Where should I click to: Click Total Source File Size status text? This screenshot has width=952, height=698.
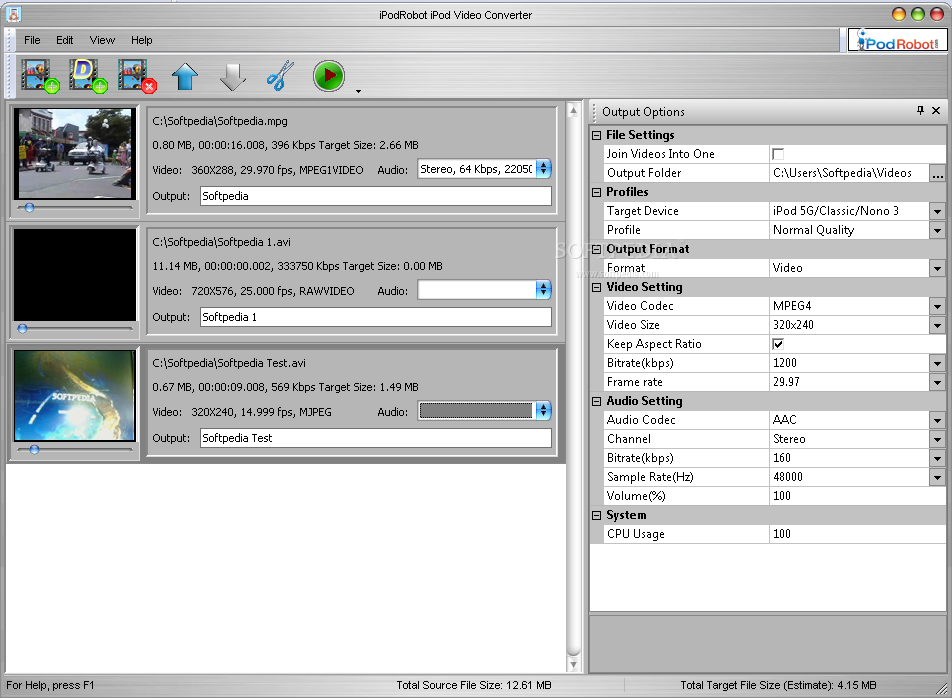point(474,685)
